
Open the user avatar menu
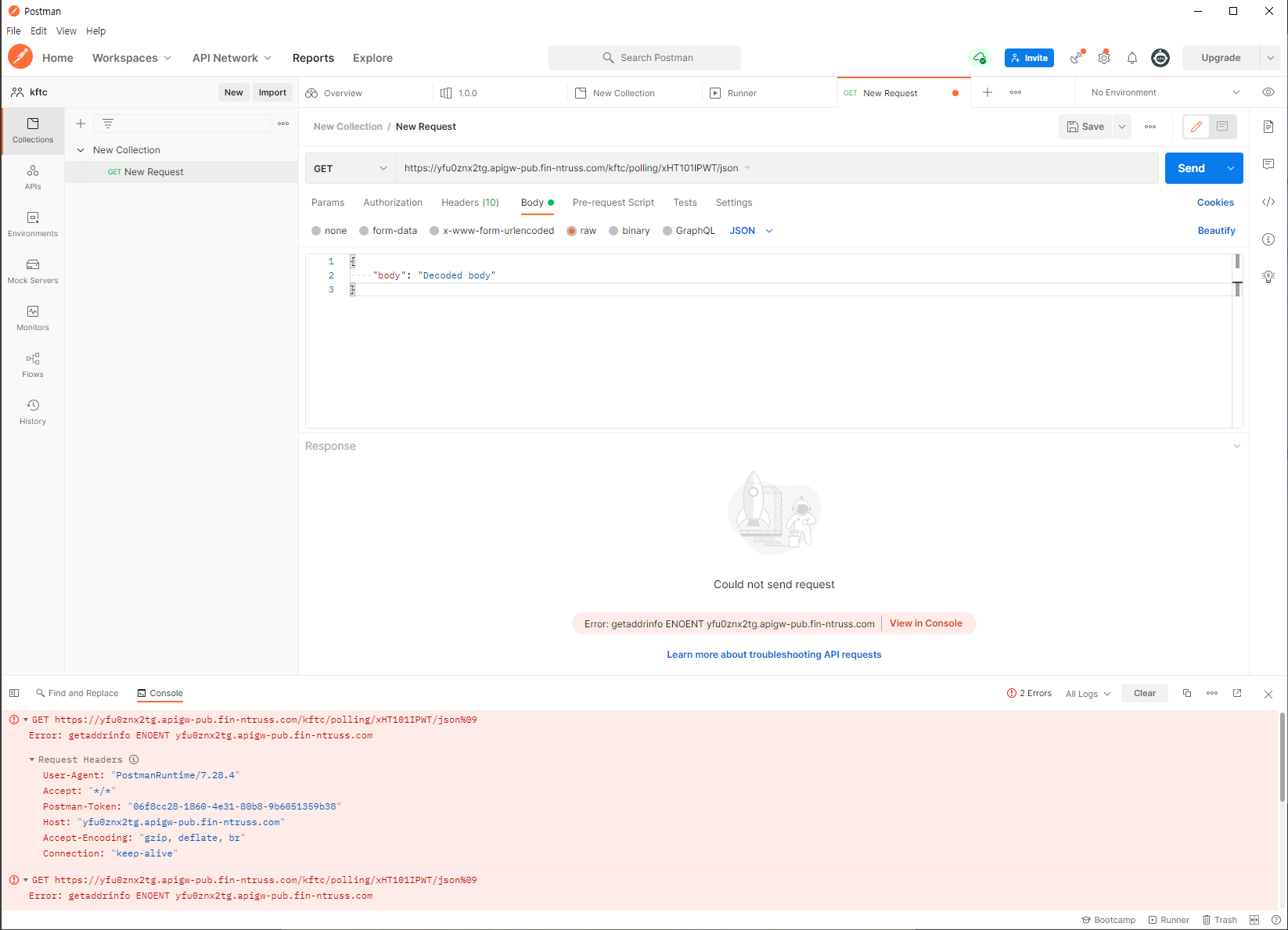point(1160,58)
